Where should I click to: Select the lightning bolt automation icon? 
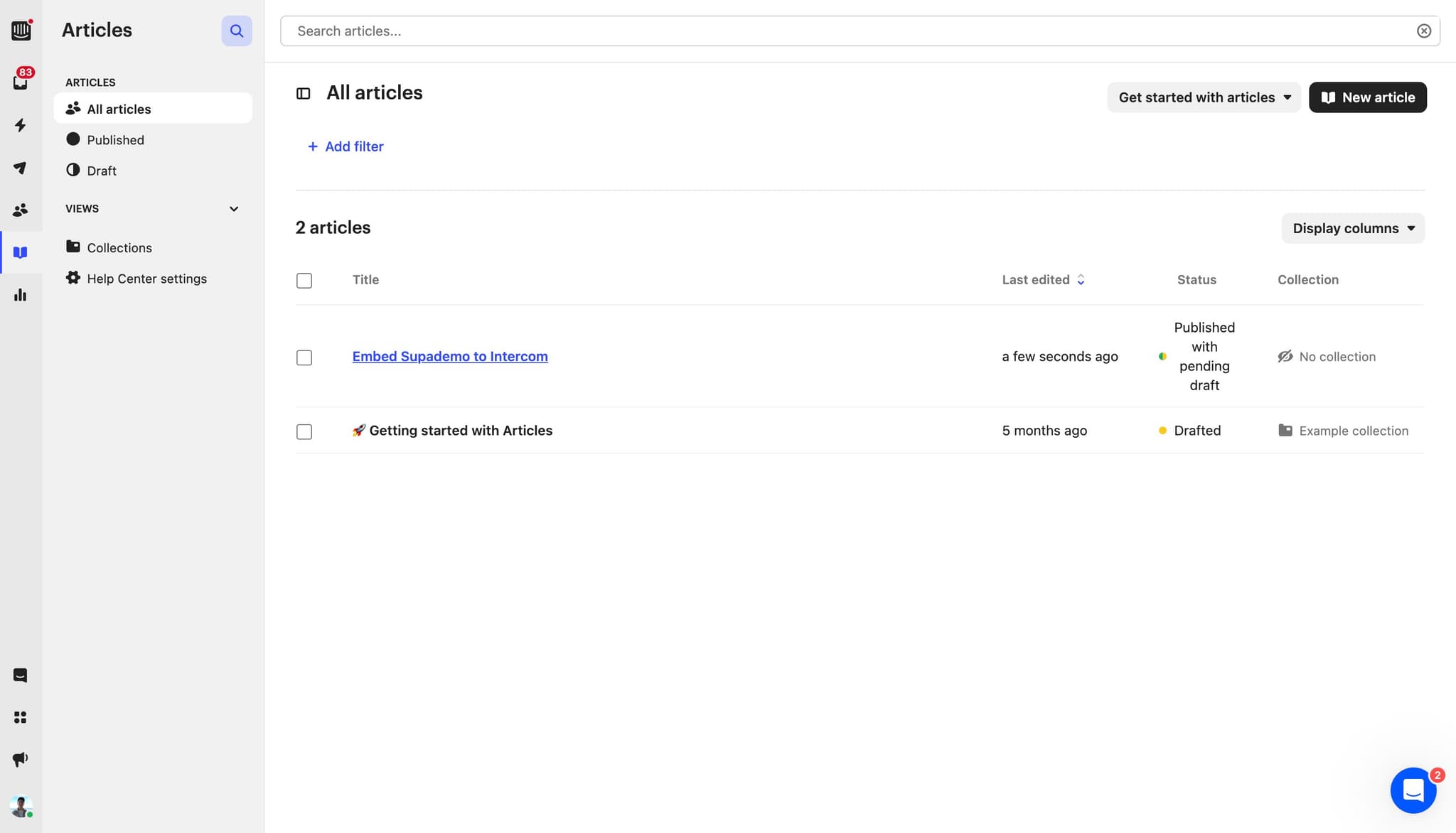pyautogui.click(x=21, y=125)
